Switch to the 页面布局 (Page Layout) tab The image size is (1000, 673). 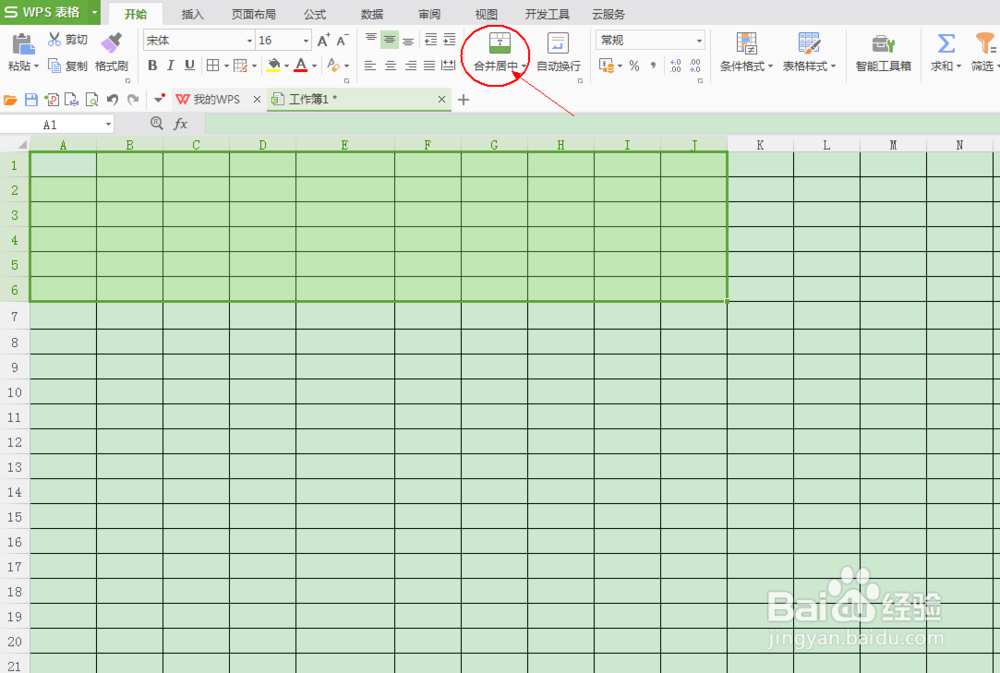(x=253, y=14)
